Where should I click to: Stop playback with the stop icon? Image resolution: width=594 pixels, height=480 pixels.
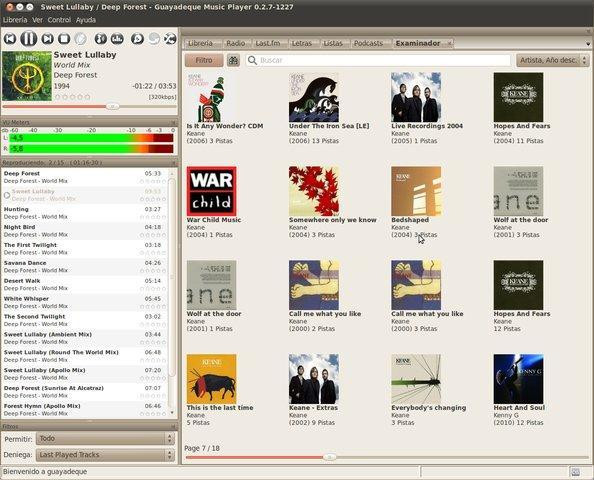coord(64,39)
